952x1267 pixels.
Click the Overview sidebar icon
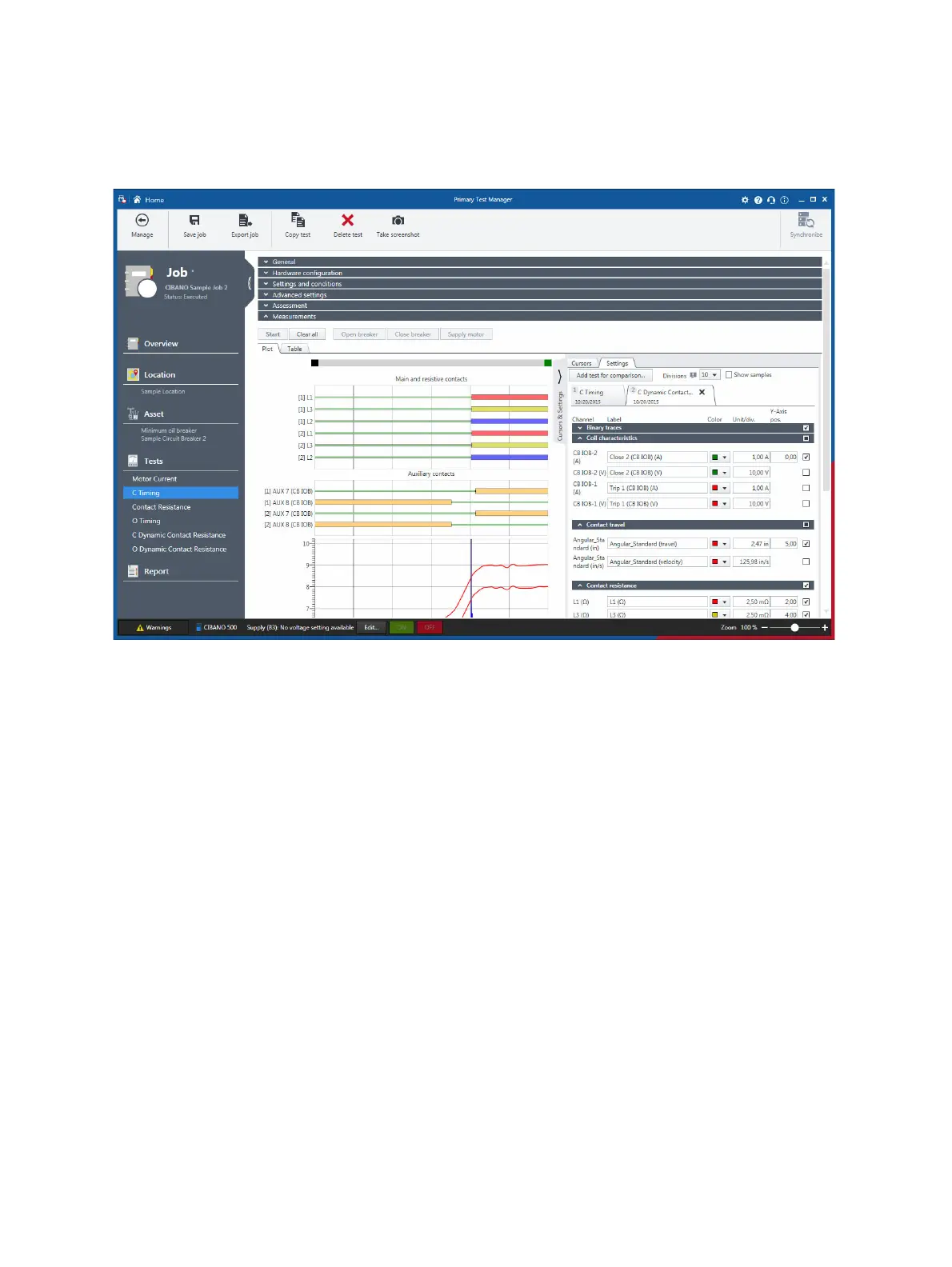tap(133, 343)
